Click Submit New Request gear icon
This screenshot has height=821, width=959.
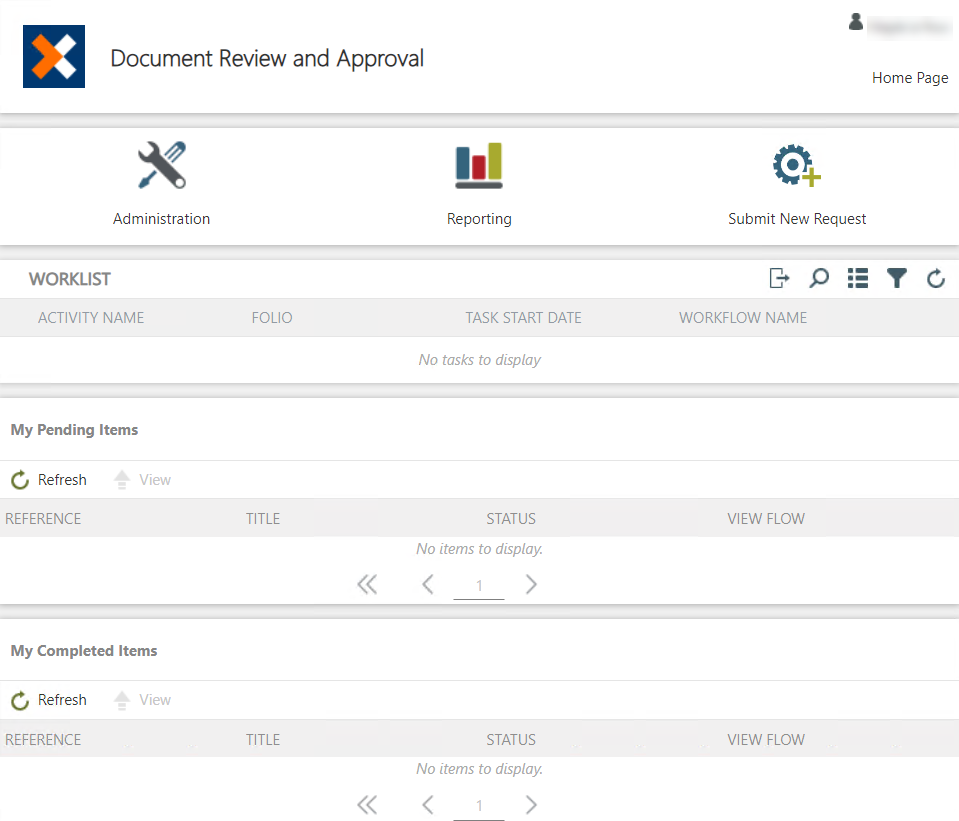(x=796, y=166)
